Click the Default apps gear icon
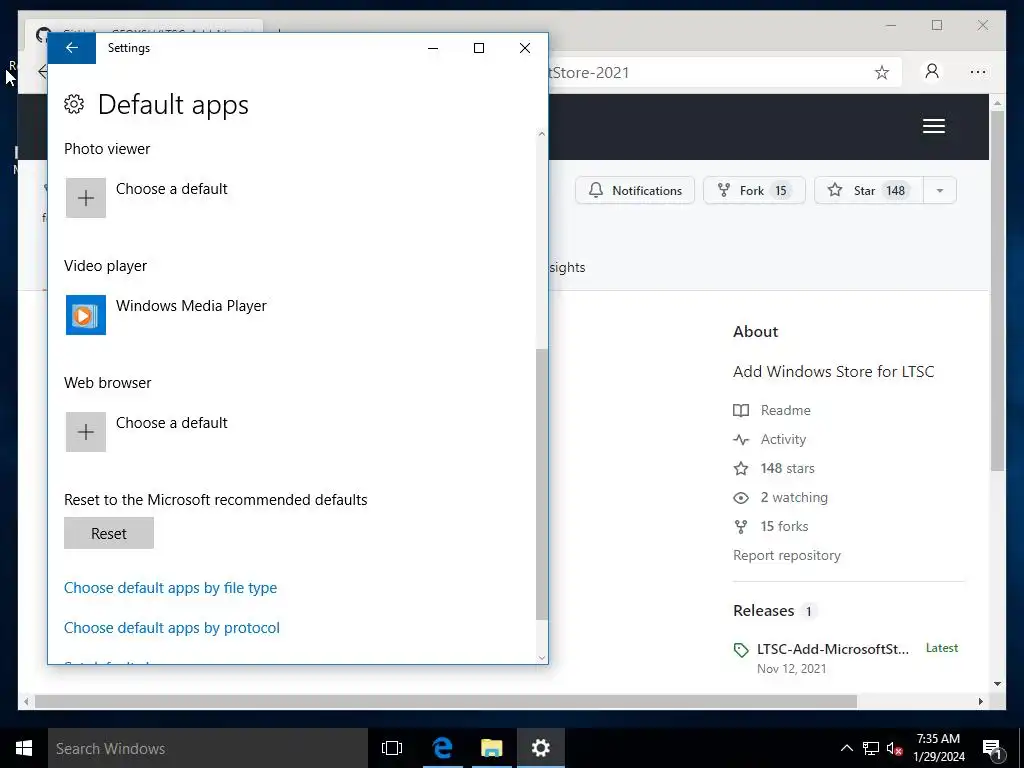 pyautogui.click(x=74, y=104)
